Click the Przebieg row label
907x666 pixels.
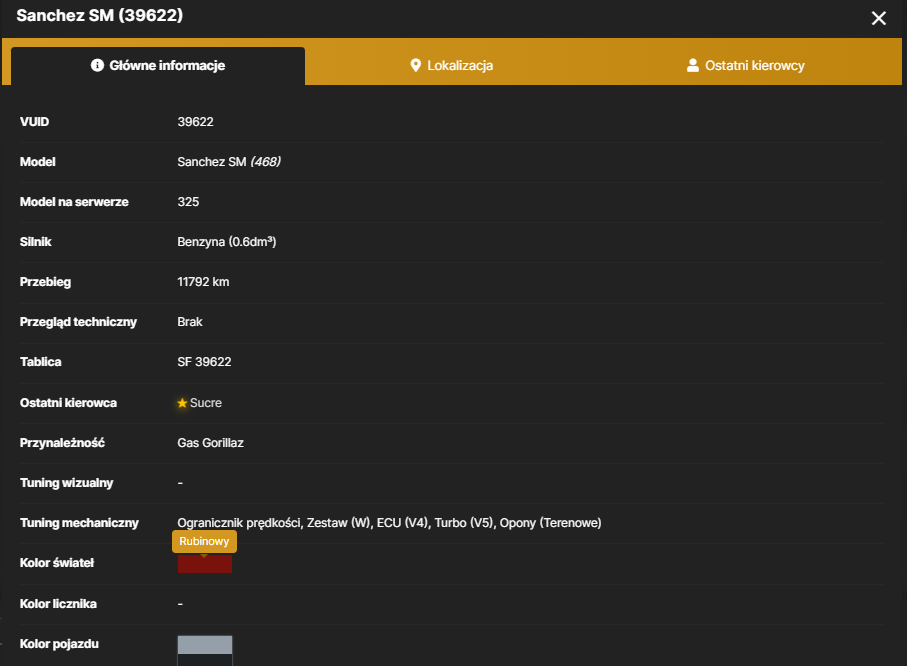45,282
